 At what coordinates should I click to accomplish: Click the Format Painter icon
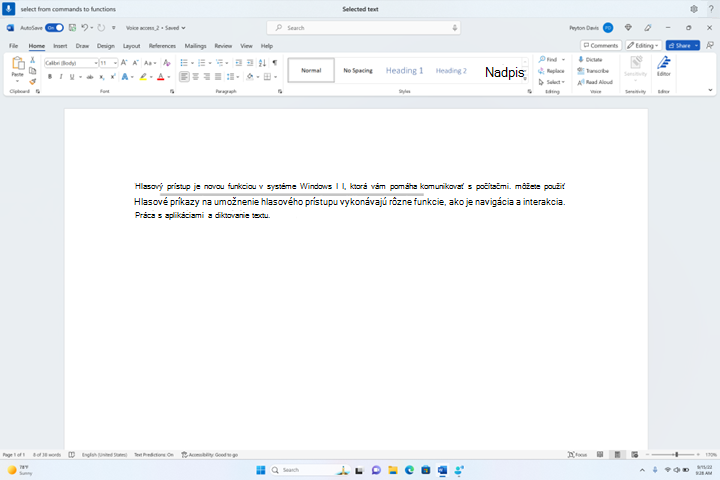pos(33,82)
